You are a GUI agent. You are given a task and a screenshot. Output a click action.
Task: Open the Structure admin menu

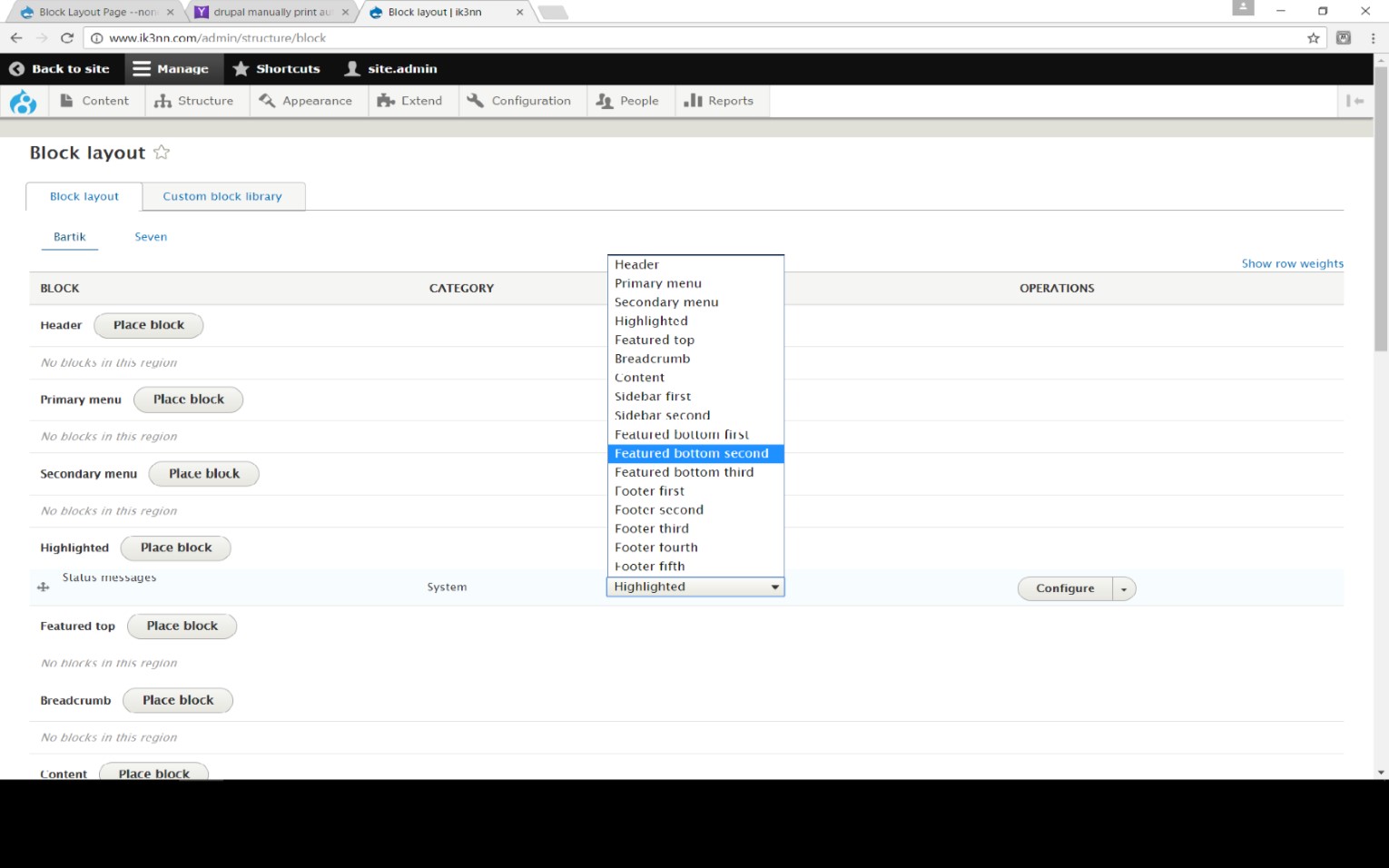[x=194, y=101]
